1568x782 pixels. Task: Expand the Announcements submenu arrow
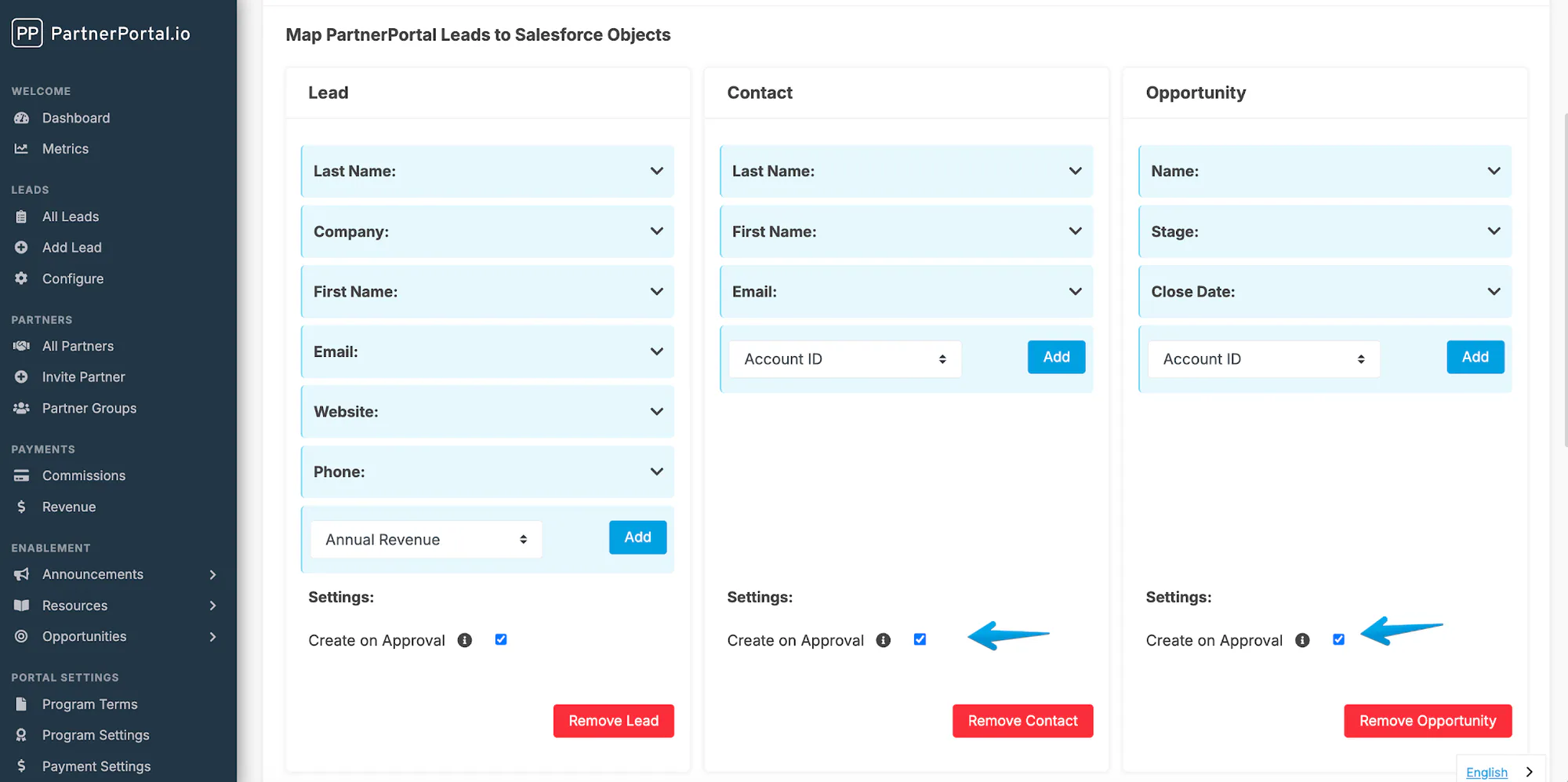(x=212, y=575)
